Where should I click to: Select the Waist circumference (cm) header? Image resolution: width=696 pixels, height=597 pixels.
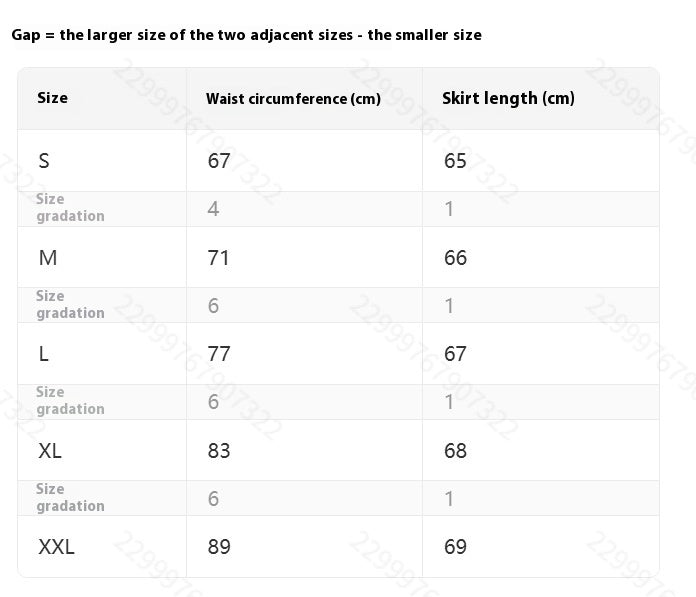[293, 99]
